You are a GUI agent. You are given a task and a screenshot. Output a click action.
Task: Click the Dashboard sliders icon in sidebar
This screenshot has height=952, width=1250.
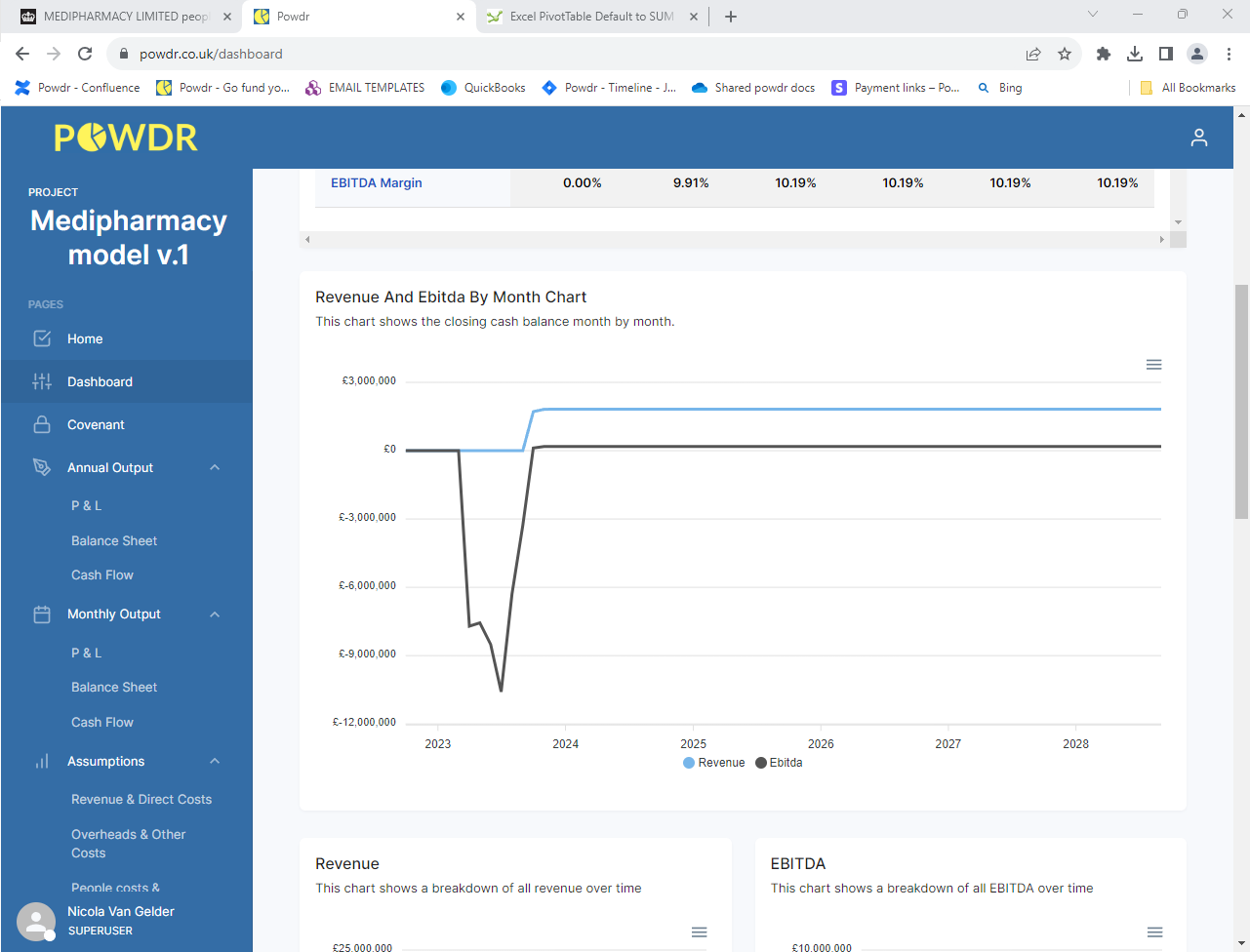coord(41,381)
